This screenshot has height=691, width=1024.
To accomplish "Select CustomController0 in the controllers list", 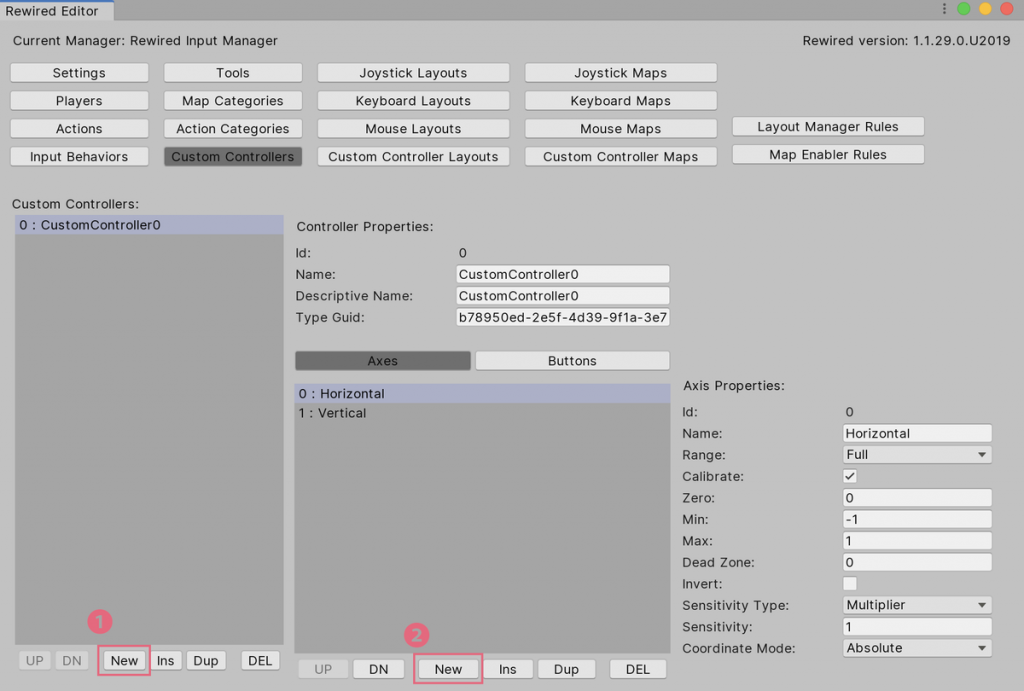I will 150,225.
